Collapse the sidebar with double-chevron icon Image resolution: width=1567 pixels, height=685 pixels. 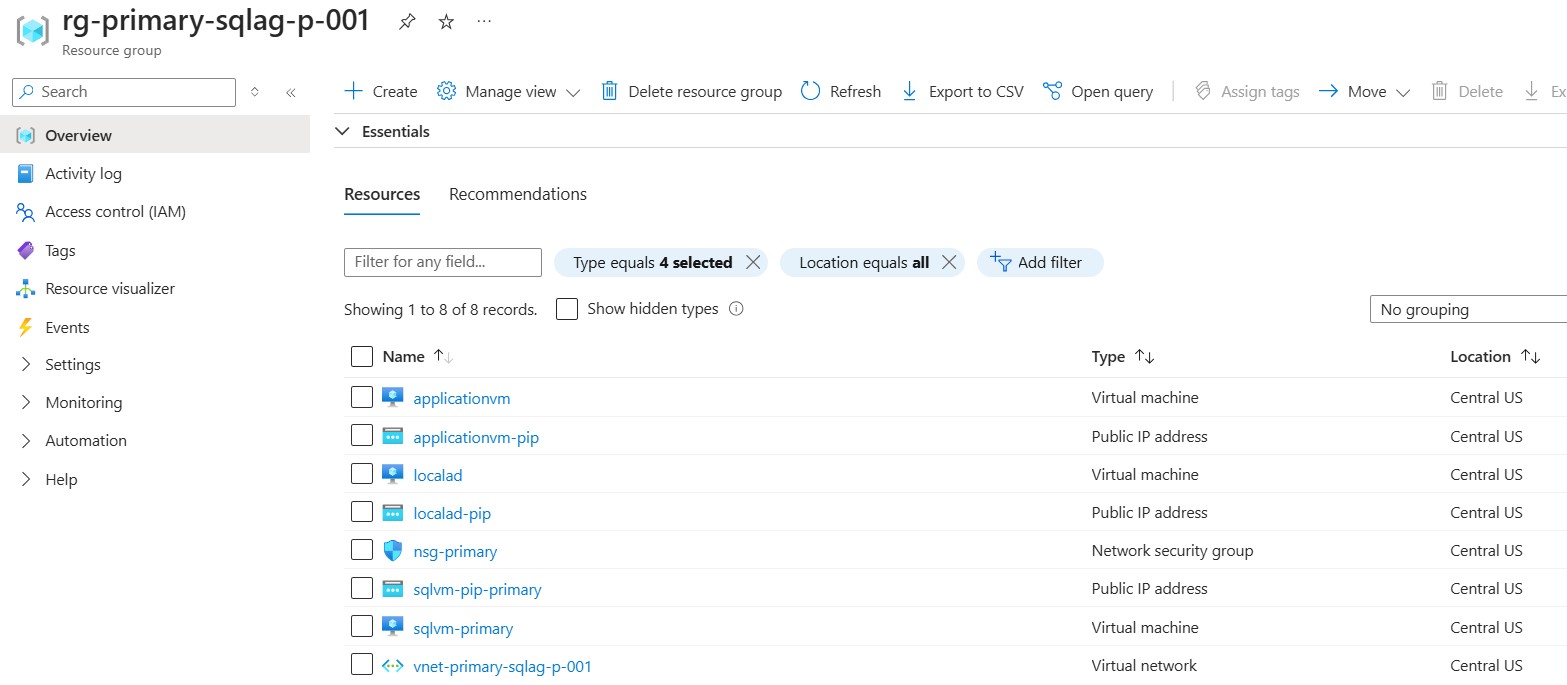point(291,92)
